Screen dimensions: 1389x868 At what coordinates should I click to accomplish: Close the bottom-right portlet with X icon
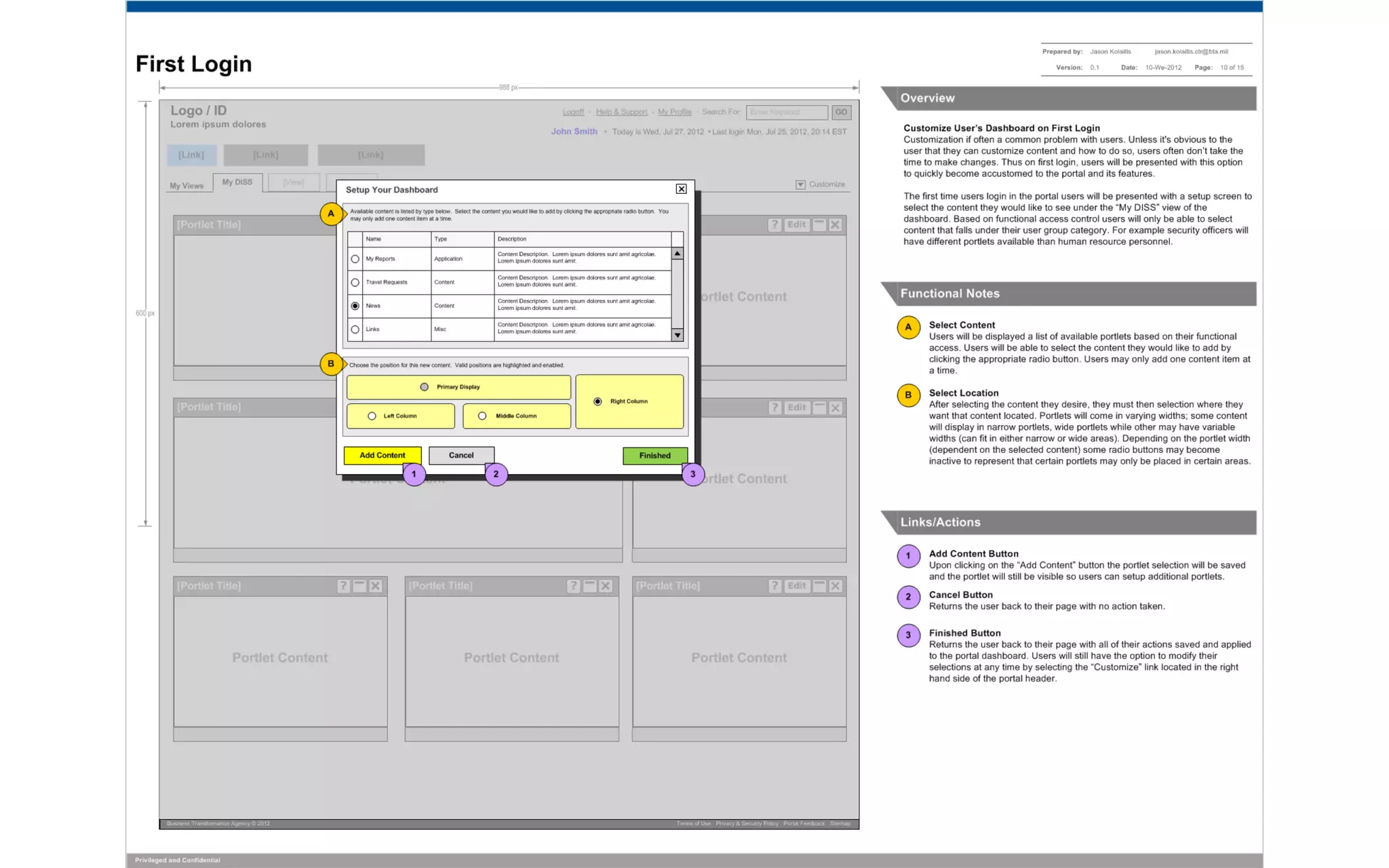(836, 586)
